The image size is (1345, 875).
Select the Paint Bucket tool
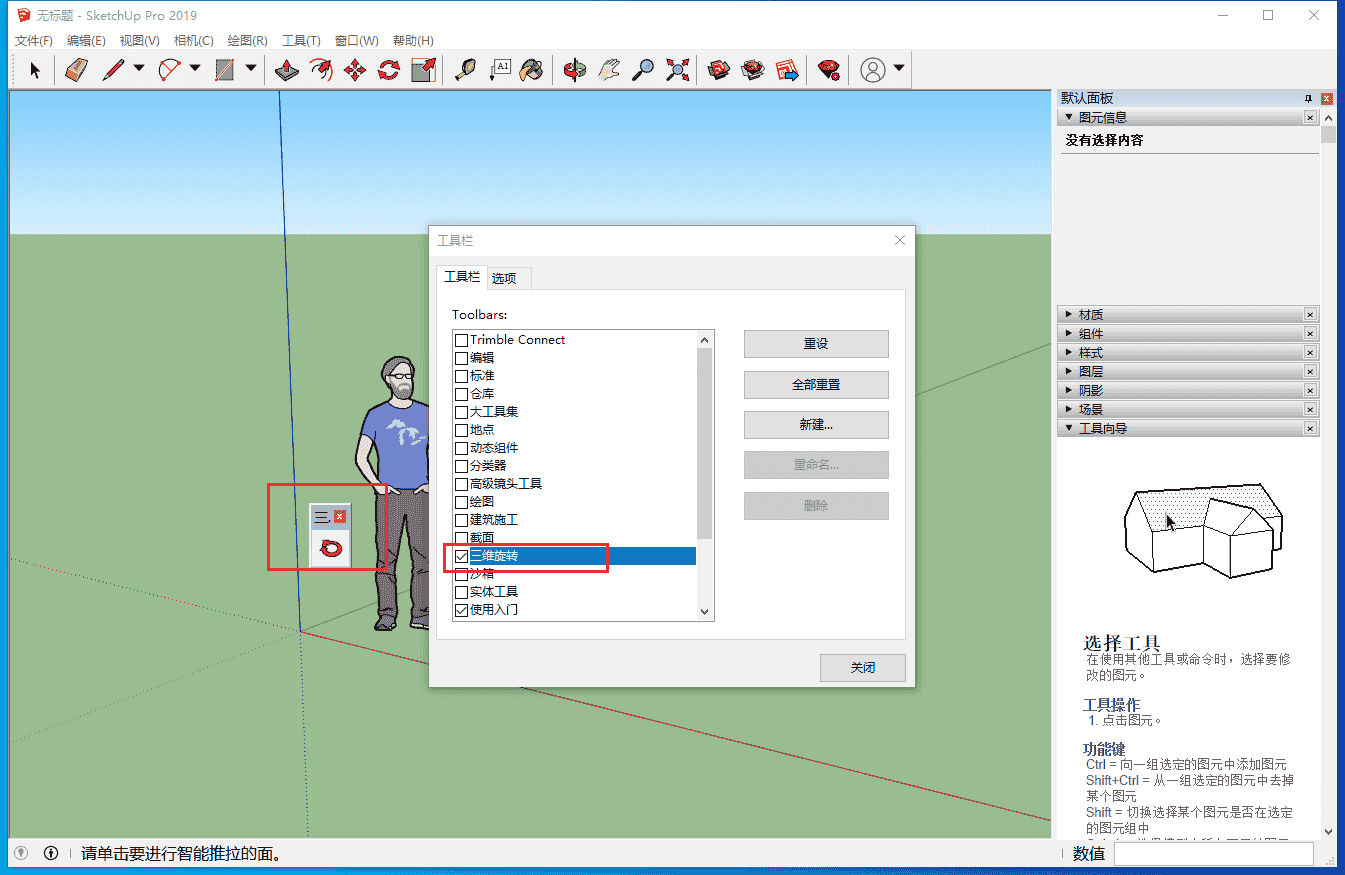(x=533, y=70)
